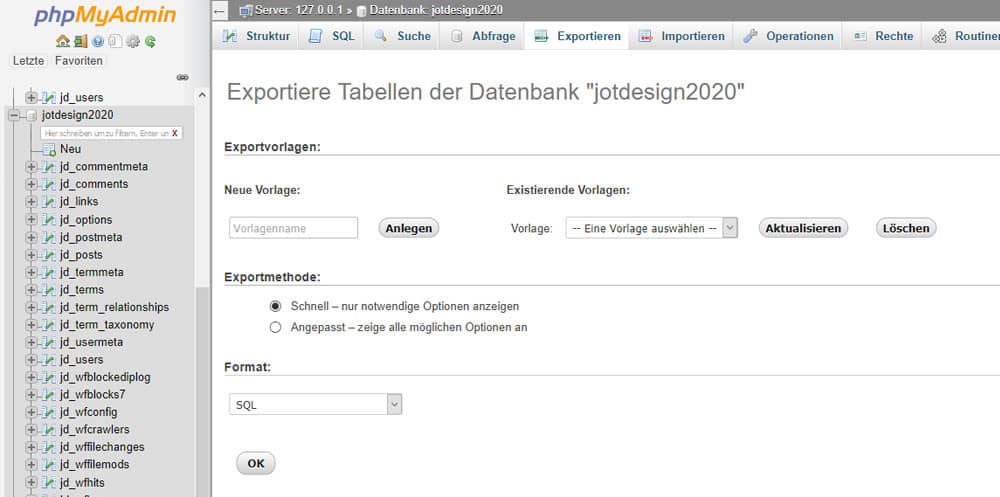Click the red X to clear table filter

175,133
